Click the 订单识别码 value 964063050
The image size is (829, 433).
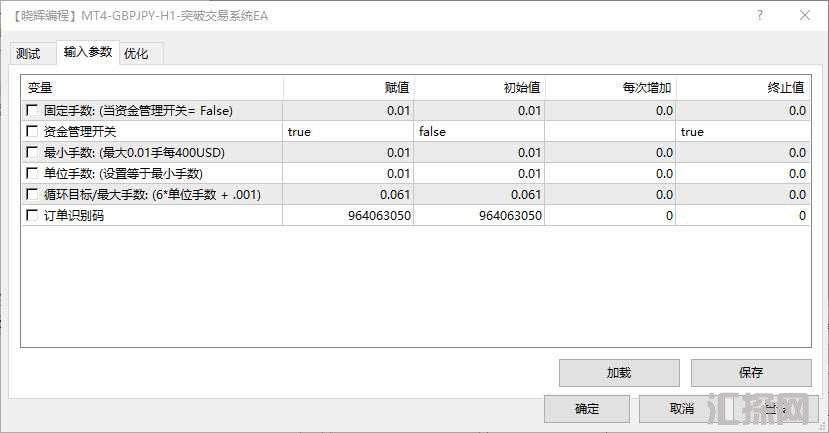[348, 216]
